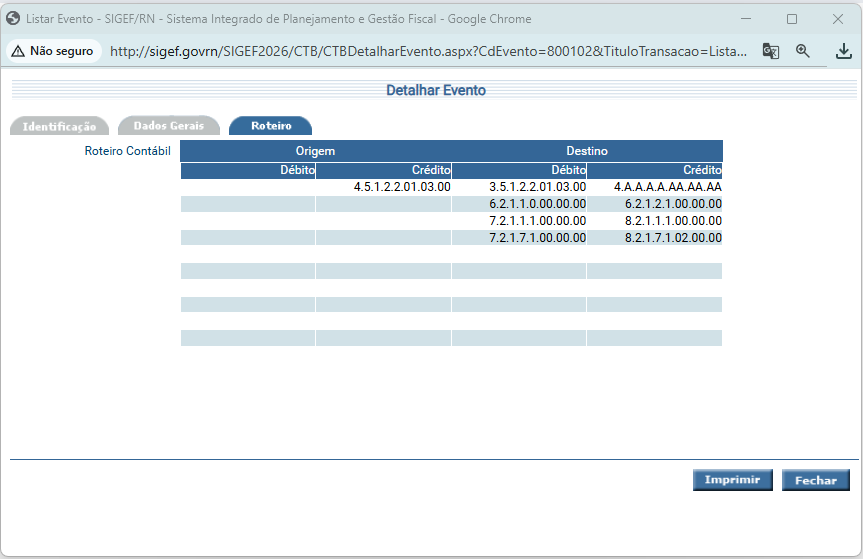Open the Dados Gerais tab
863x559 pixels.
pyautogui.click(x=168, y=126)
